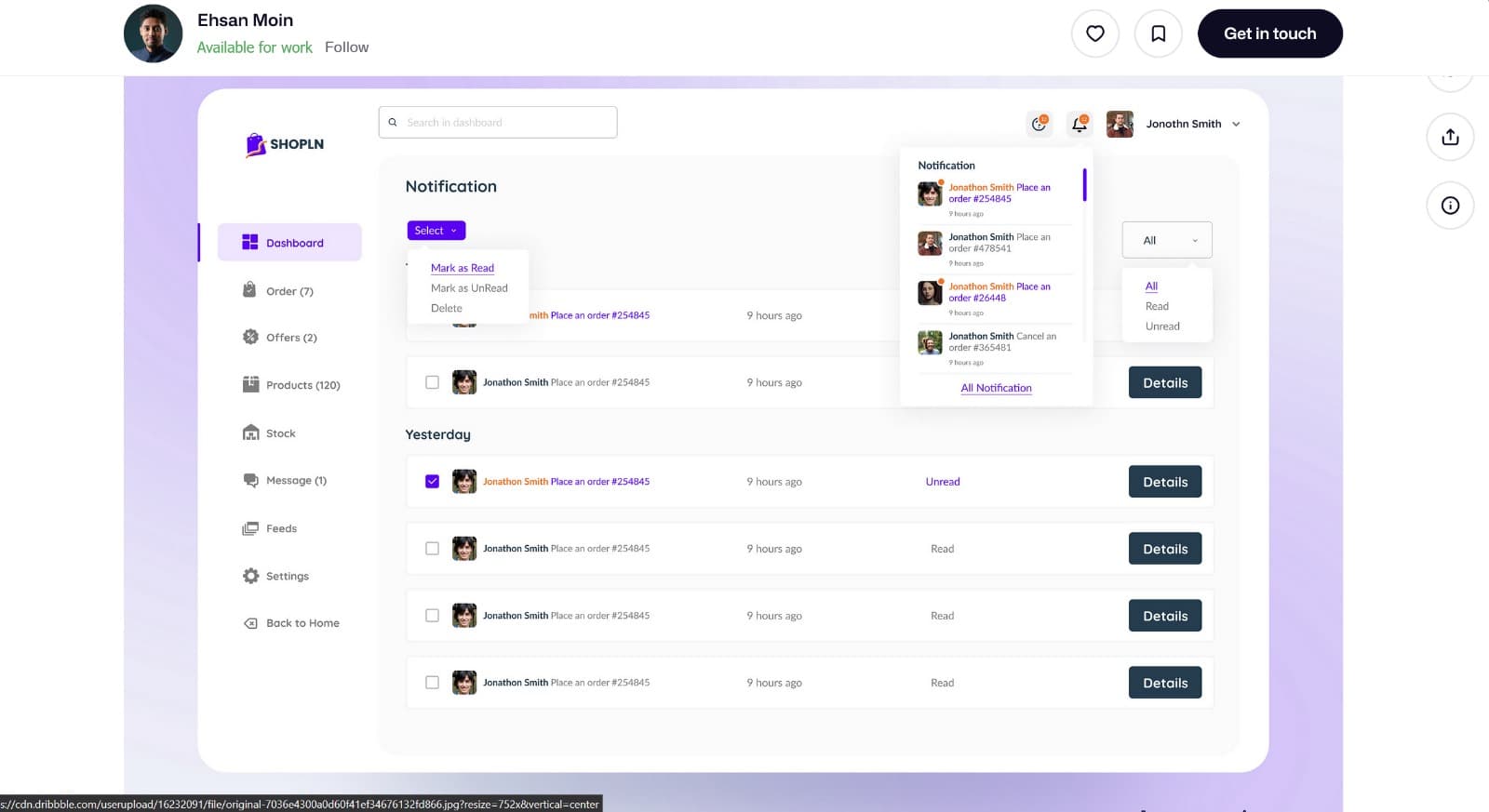Click the search magnifier icon
The image size is (1489, 812).
pyautogui.click(x=393, y=122)
